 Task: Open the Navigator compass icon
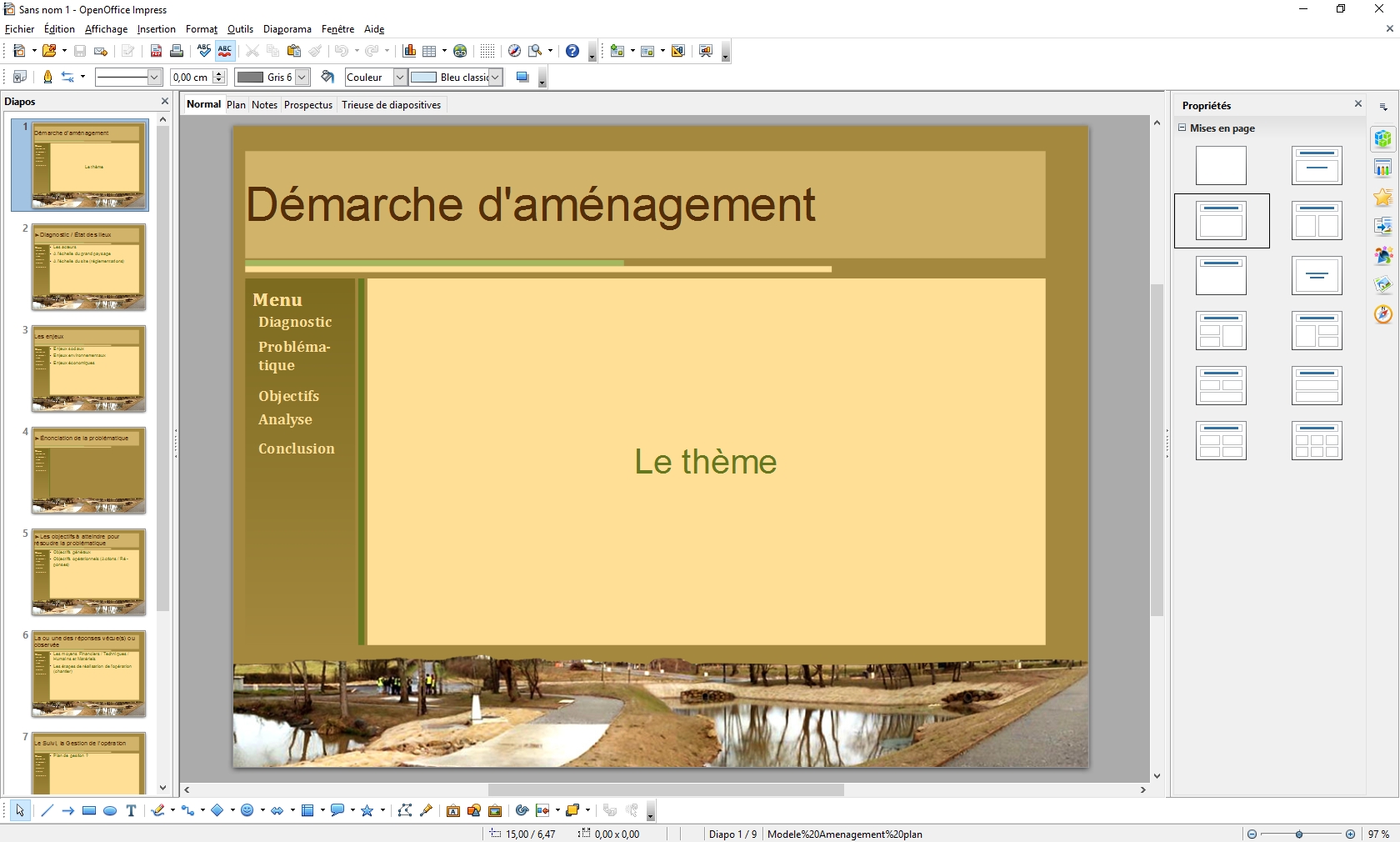coord(1382,314)
